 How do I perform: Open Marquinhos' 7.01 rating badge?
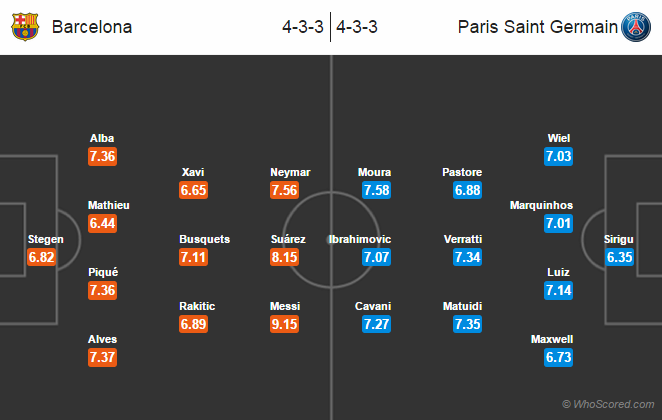click(558, 224)
